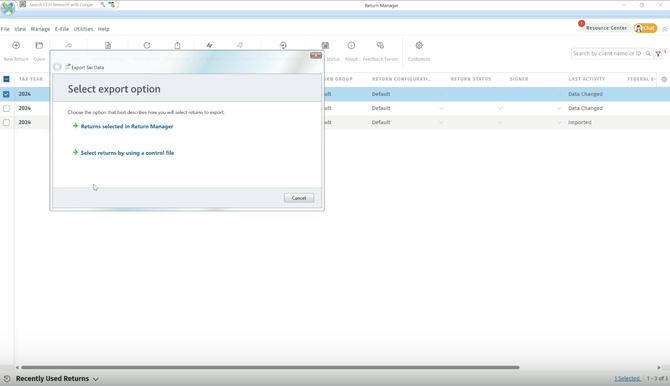The width and height of the screenshot is (670, 386).
Task: Click the filter funnel icon beside client search
Action: point(658,53)
